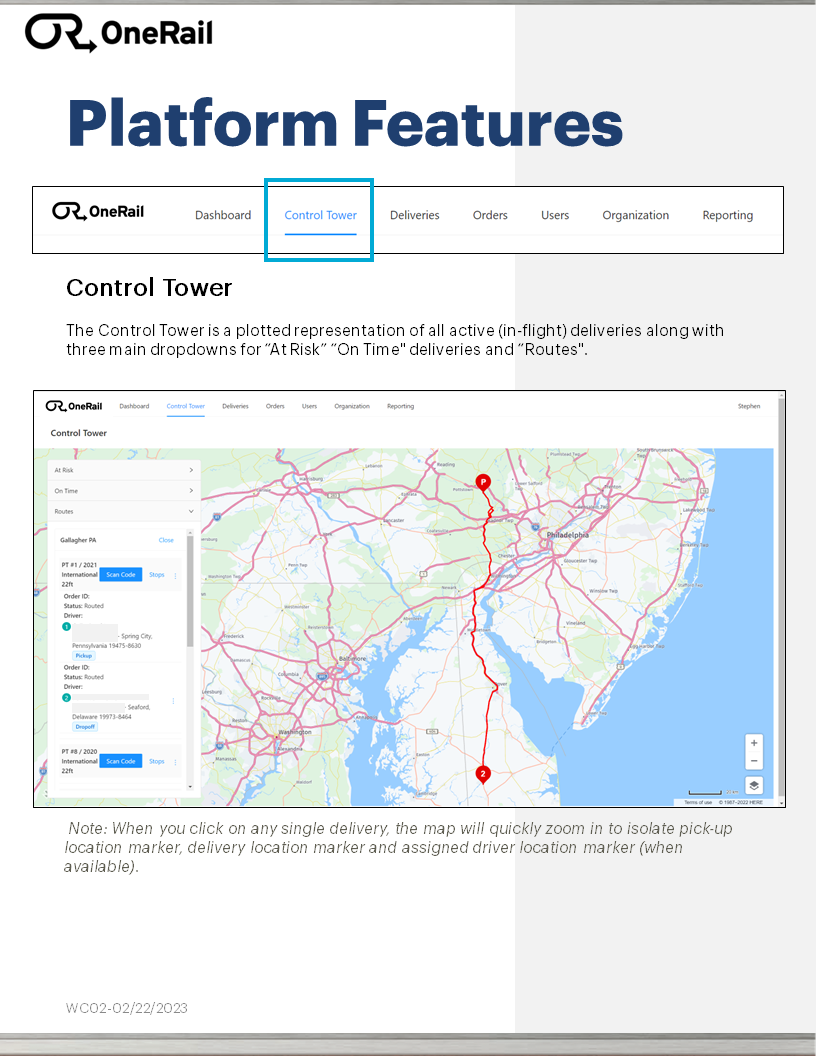Click the Dropoff tag under Seaford

pos(85,727)
